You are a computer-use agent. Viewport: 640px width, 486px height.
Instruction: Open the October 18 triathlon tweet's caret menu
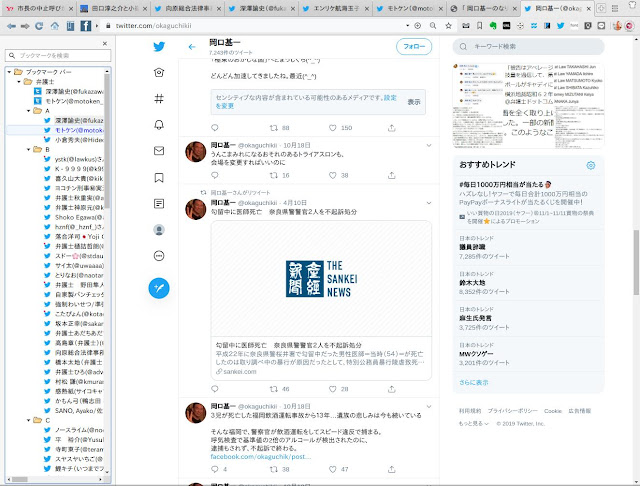coord(429,145)
